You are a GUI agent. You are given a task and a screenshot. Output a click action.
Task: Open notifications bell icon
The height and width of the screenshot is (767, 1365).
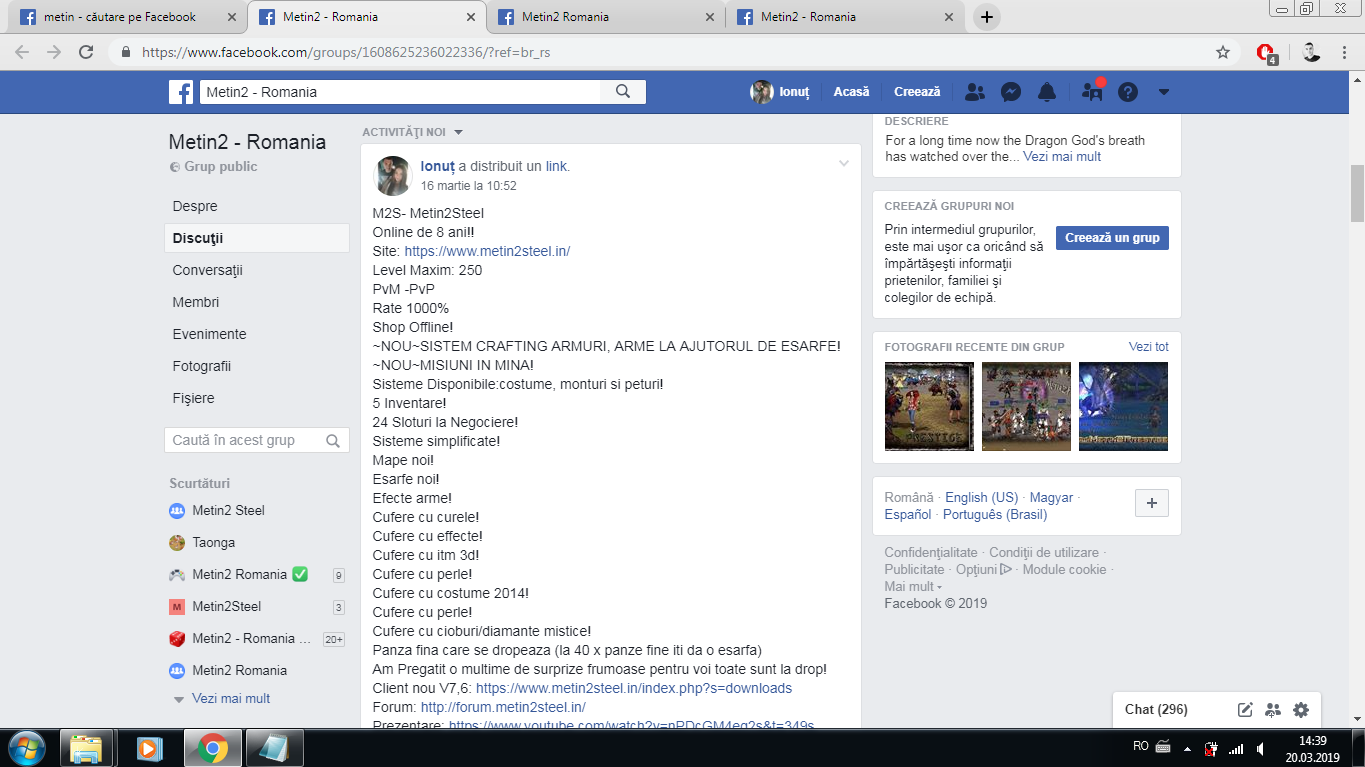pyautogui.click(x=1047, y=92)
